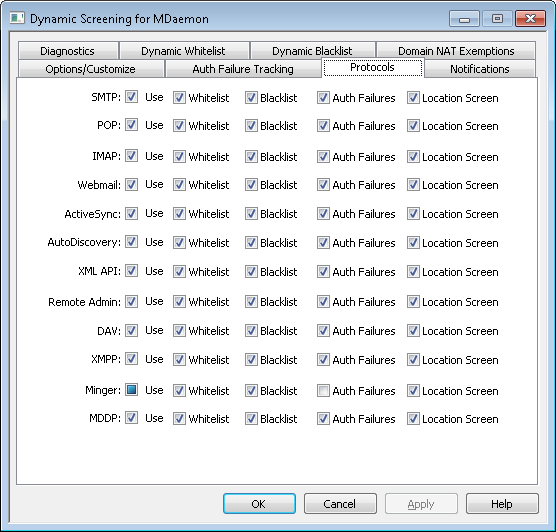556x532 pixels.
Task: Uncheck MDDP Use checkbox
Action: point(132,418)
